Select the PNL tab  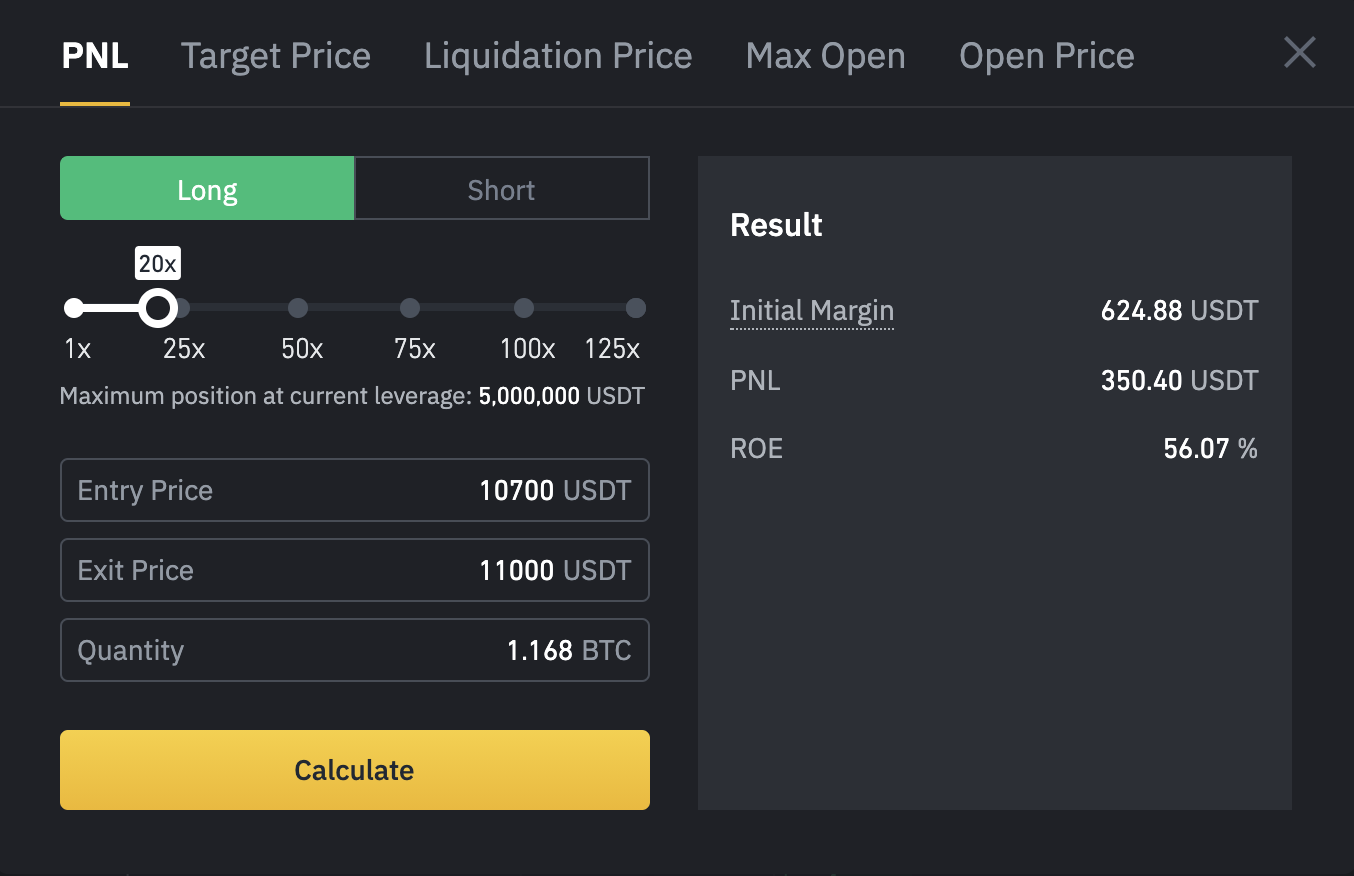pos(95,56)
